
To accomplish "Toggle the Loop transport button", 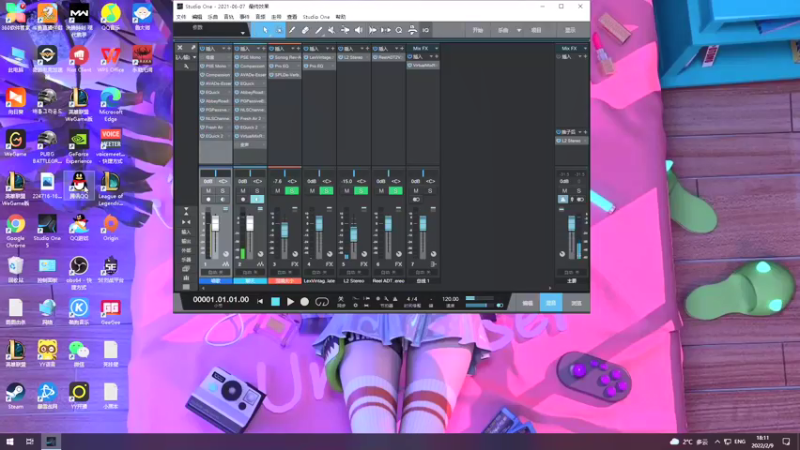I will click(x=322, y=302).
